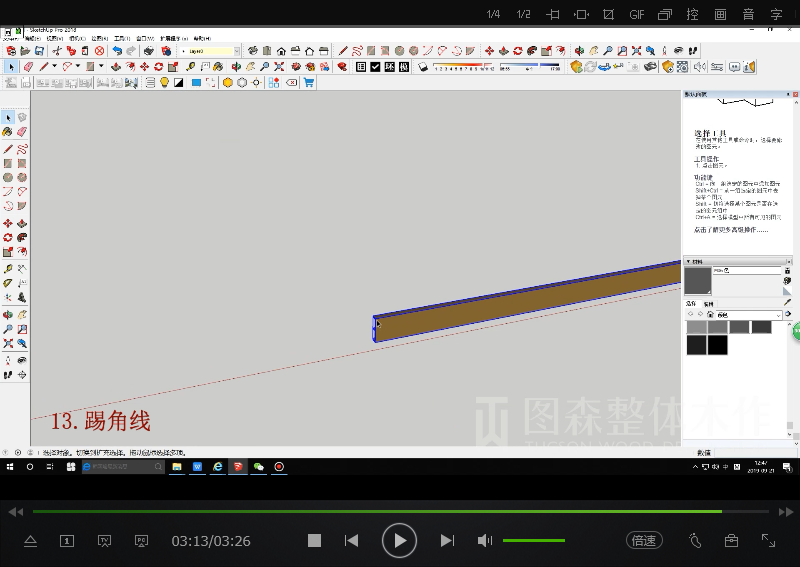The width and height of the screenshot is (800, 567).
Task: Select the arrow Select tool in left toolbar
Action: coord(9,118)
